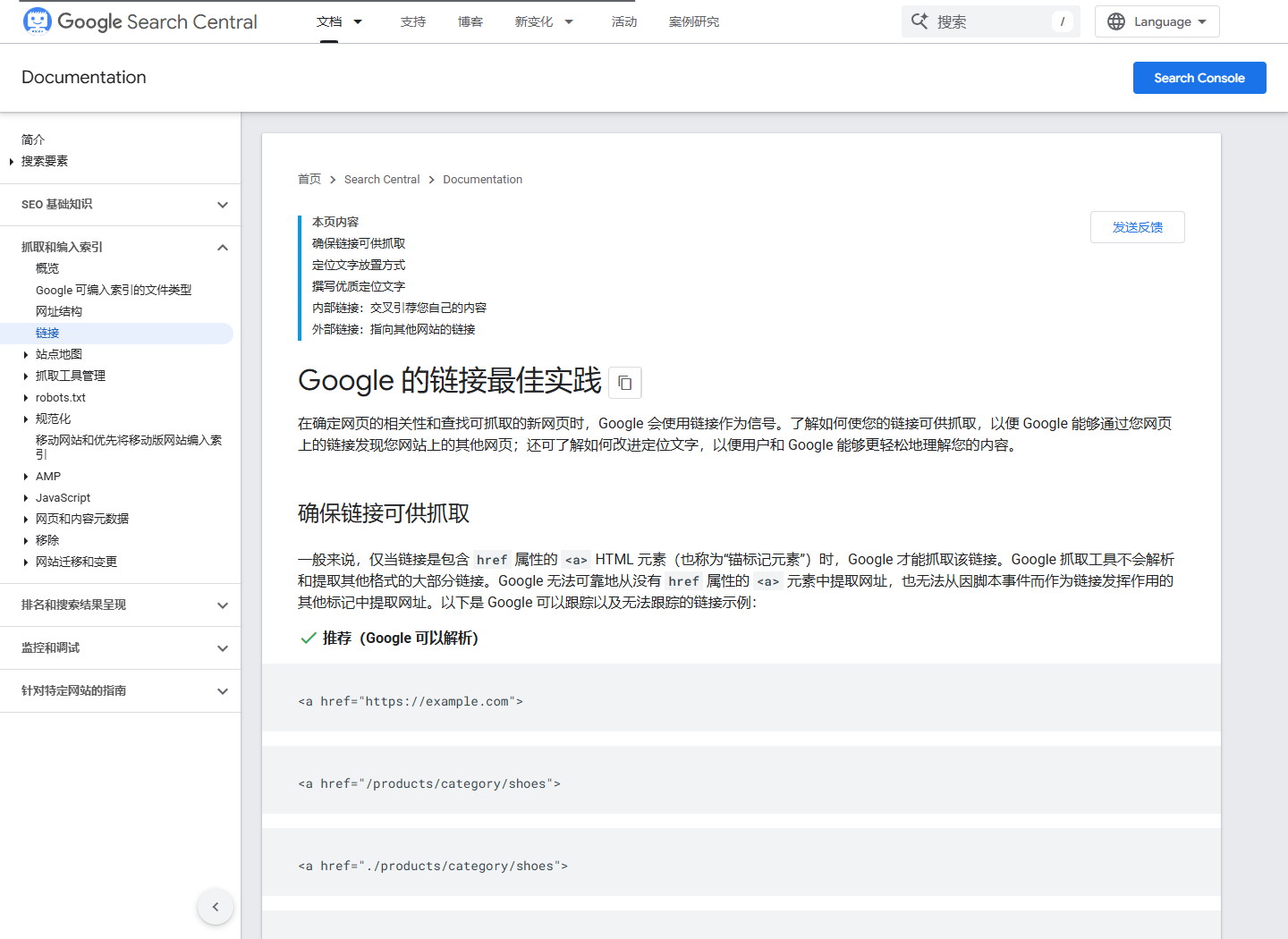Expand the 规范化 tree item
The height and width of the screenshot is (939, 1288).
click(x=26, y=419)
